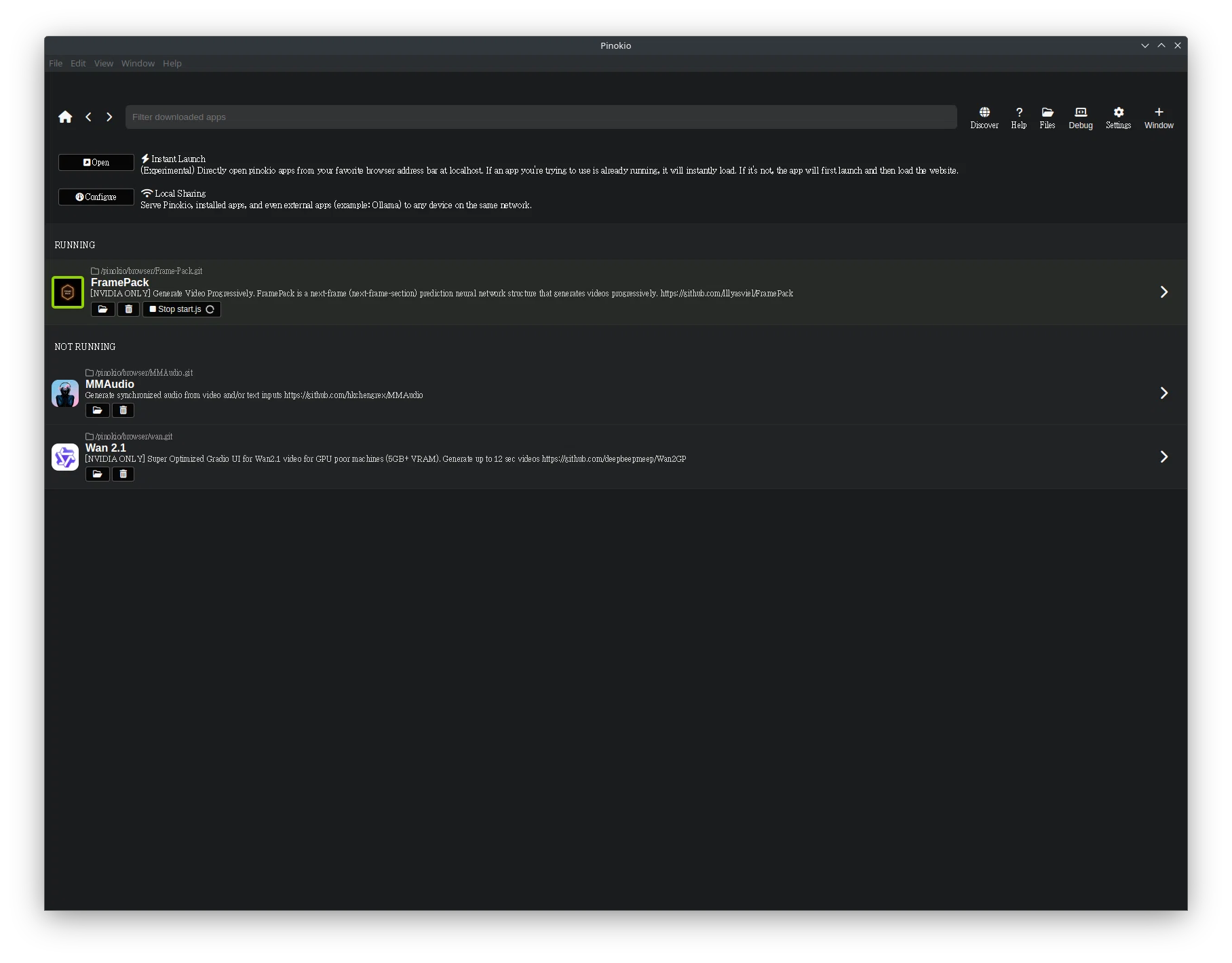1232x963 pixels.
Task: Click the Wan 2.1 app icon
Action: (65, 457)
